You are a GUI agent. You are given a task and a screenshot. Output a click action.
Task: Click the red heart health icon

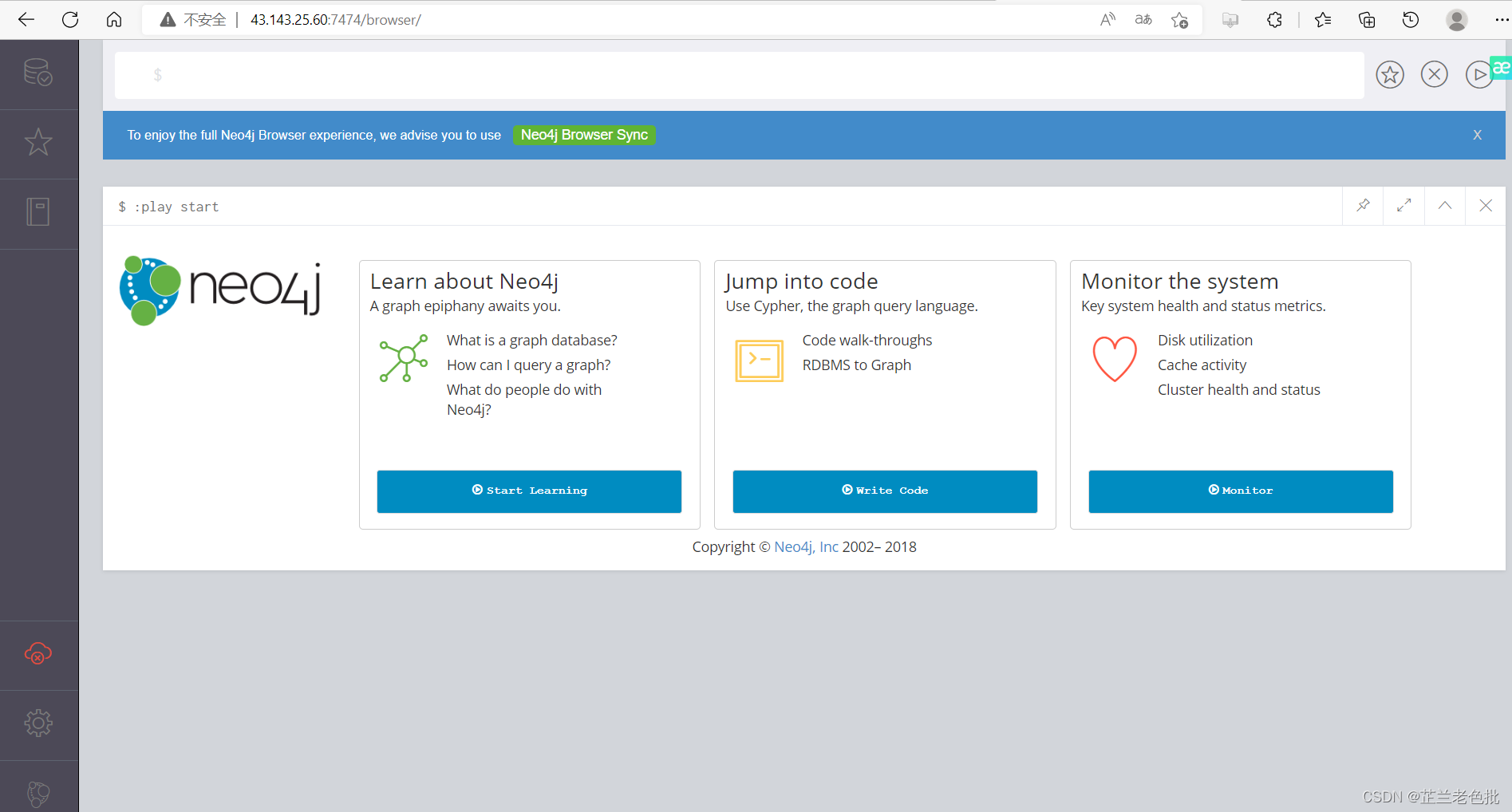tap(1115, 359)
